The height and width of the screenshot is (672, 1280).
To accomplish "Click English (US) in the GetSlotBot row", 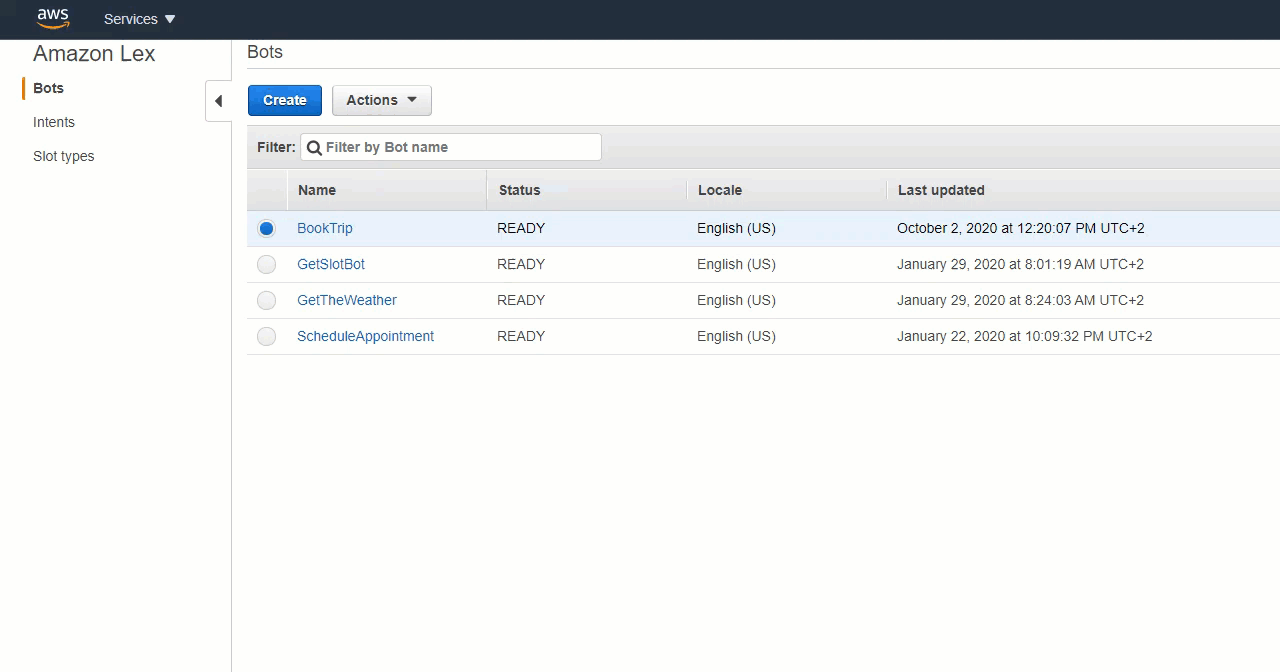I will point(736,264).
